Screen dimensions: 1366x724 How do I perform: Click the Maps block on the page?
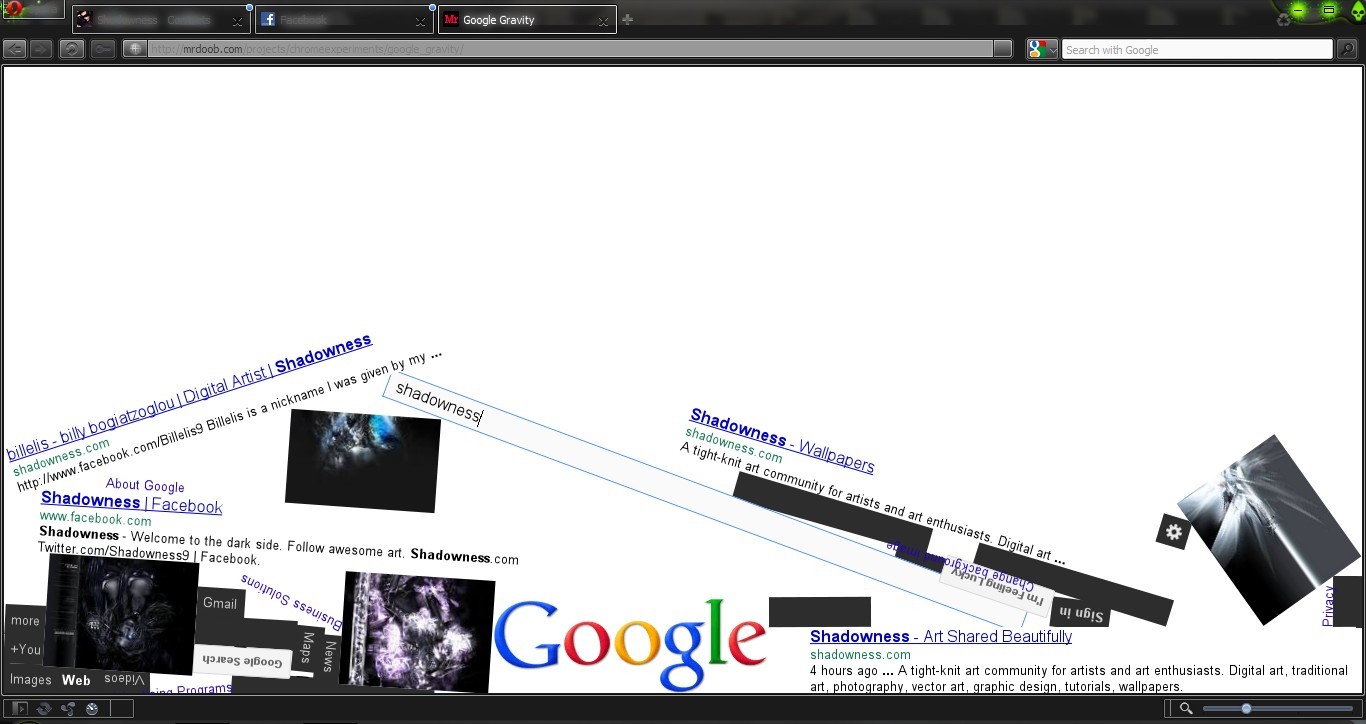coord(308,648)
